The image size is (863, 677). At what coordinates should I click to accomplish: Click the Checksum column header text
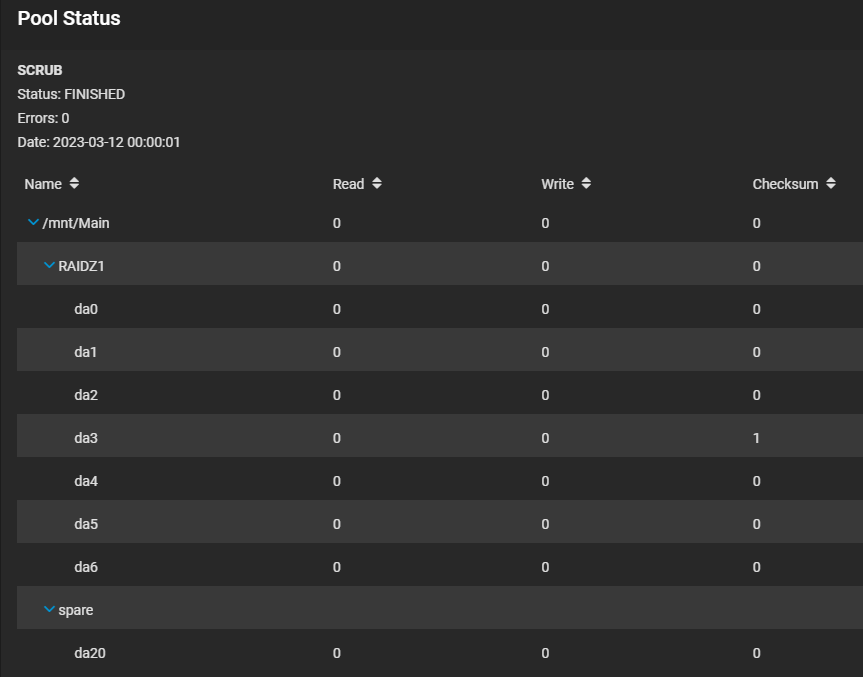(785, 184)
